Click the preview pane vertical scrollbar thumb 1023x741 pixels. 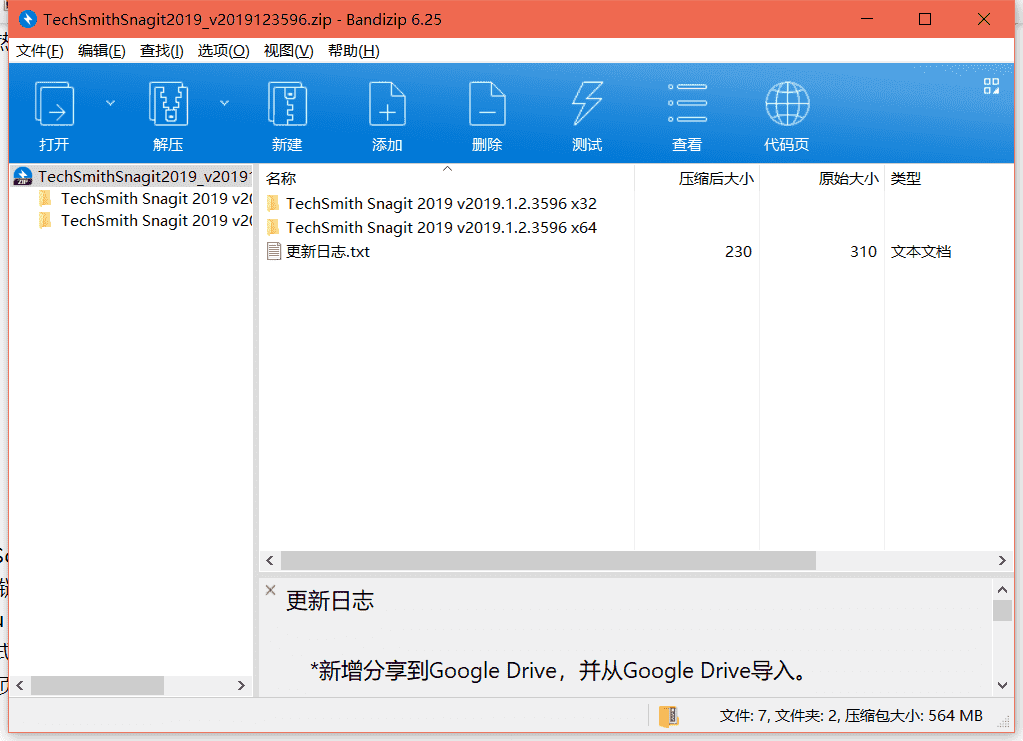1002,611
